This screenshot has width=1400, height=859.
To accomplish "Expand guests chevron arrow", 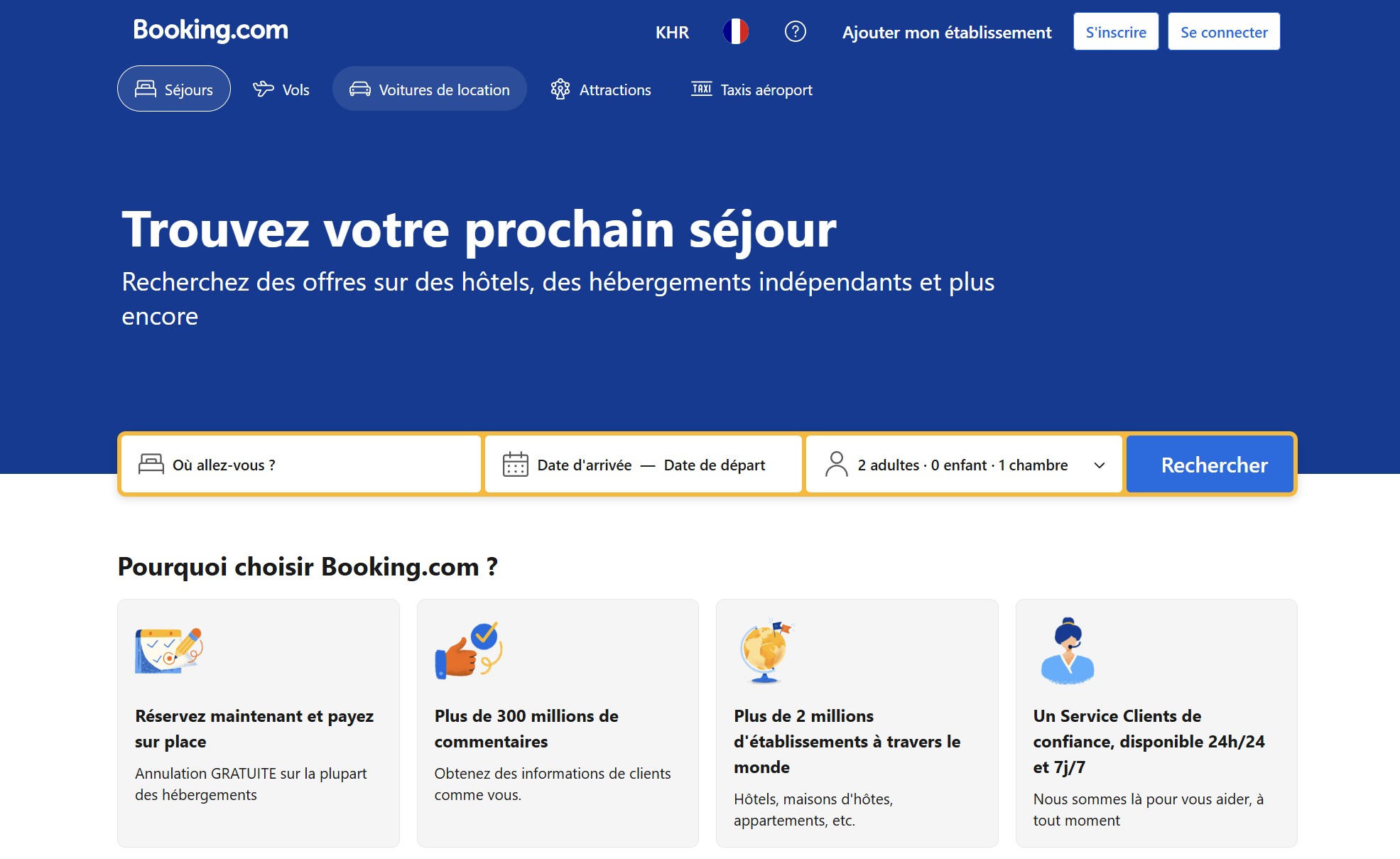I will [1100, 465].
